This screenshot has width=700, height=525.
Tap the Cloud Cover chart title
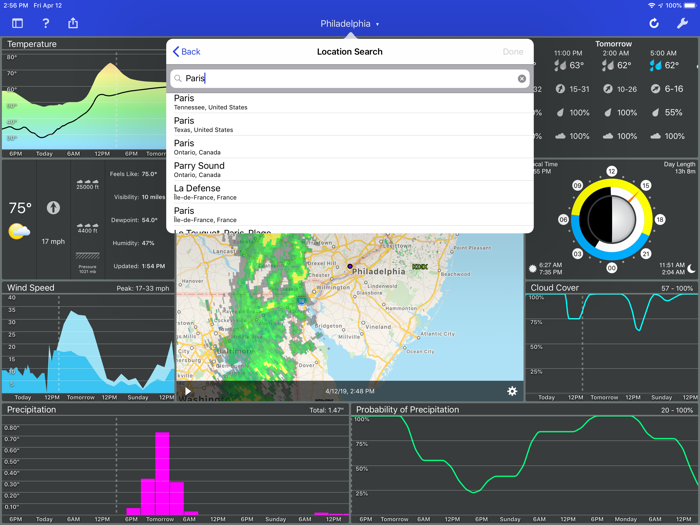point(554,288)
